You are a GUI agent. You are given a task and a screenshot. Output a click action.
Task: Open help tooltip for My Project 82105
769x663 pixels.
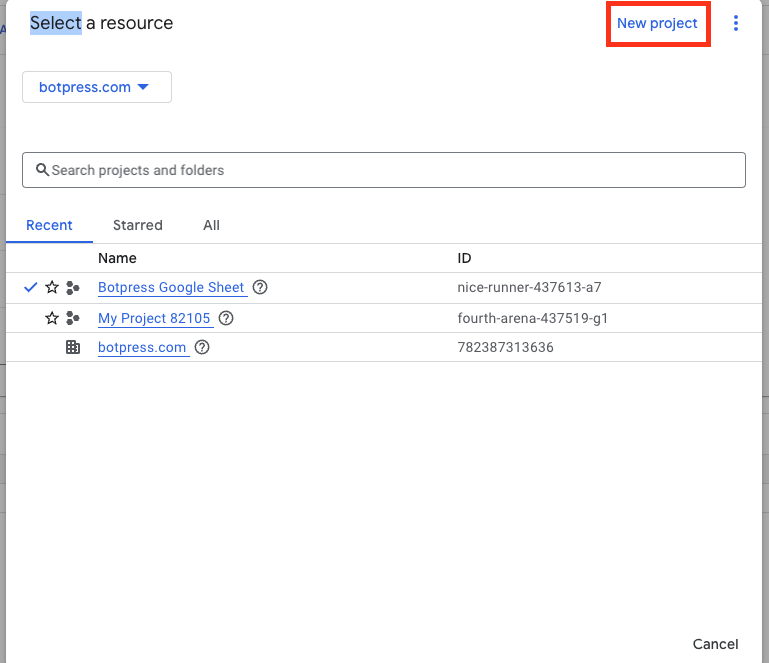pos(226,318)
